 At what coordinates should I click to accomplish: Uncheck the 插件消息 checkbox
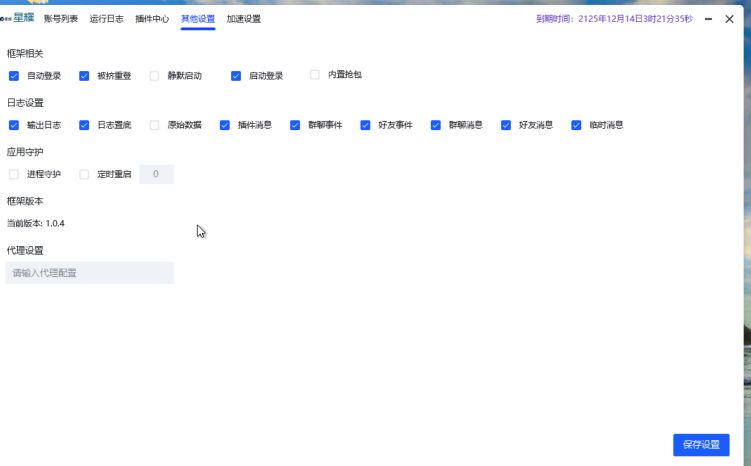[225, 126]
